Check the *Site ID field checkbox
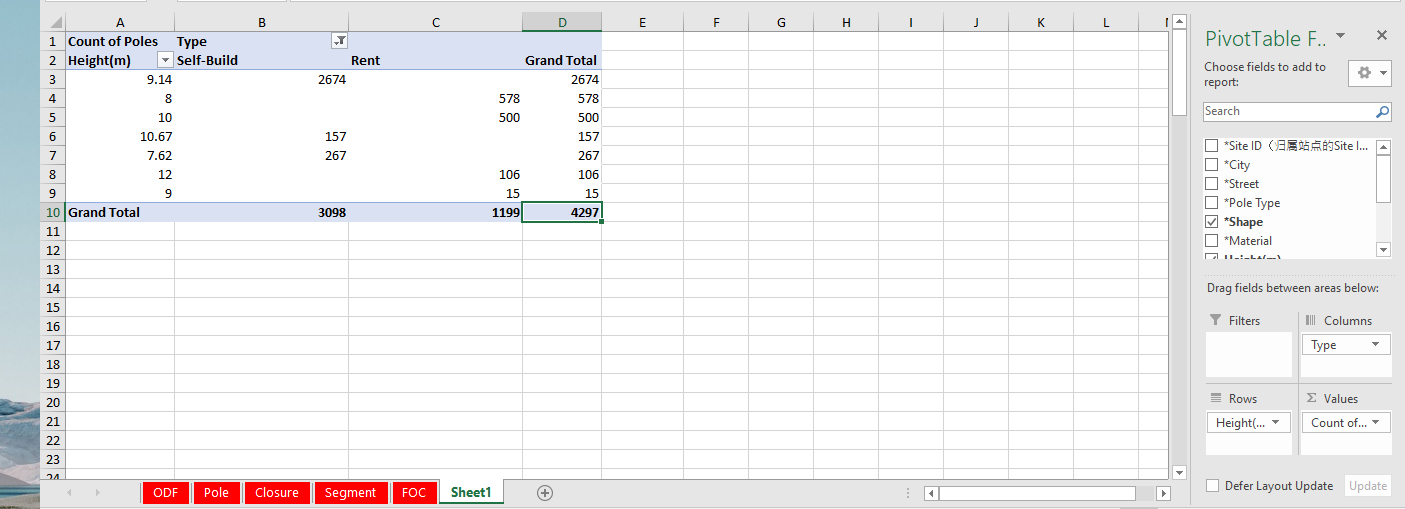 (1212, 146)
